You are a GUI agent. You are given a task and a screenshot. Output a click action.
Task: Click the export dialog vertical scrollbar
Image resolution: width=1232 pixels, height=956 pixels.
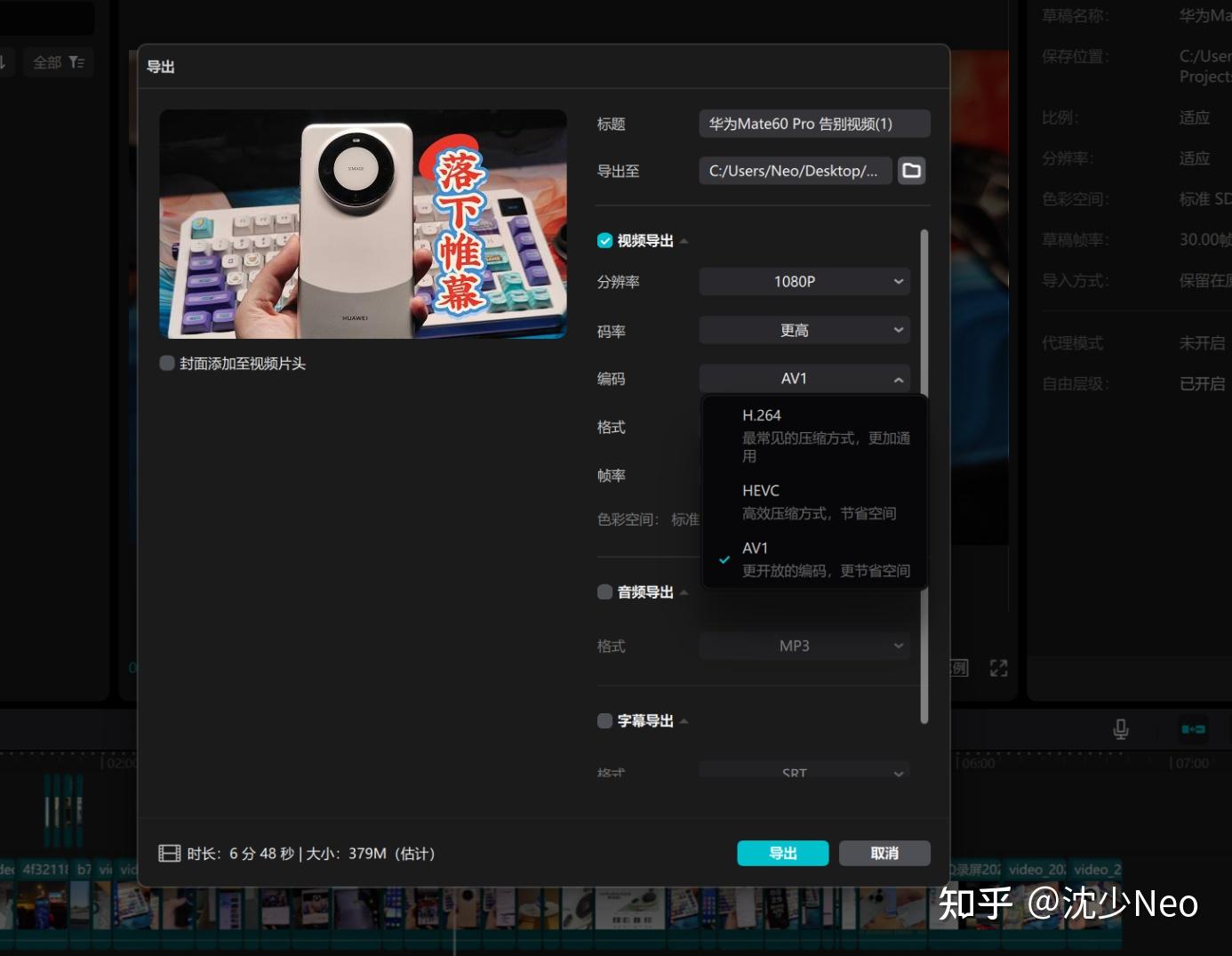point(924,476)
